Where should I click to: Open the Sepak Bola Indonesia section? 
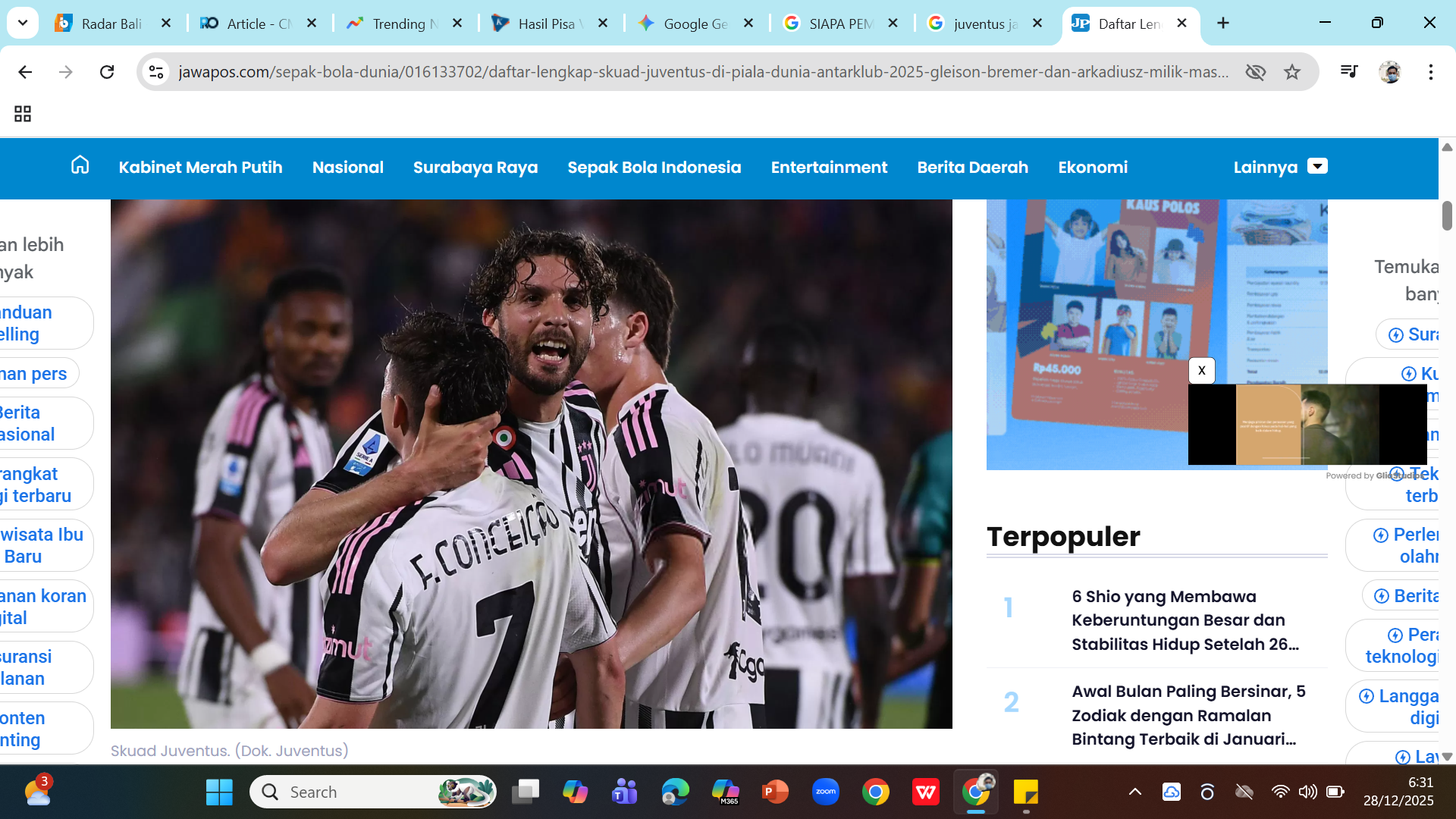pyautogui.click(x=654, y=167)
